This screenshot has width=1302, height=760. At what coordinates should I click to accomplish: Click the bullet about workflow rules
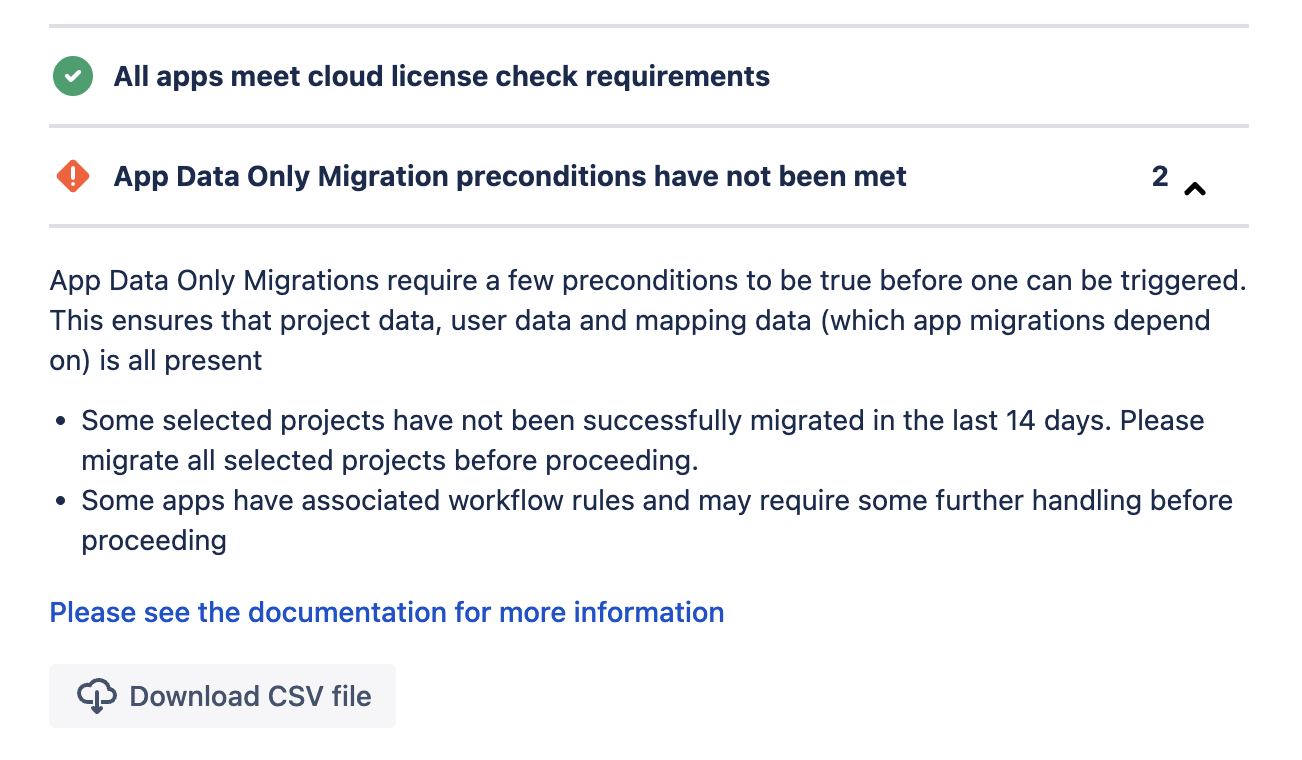657,520
